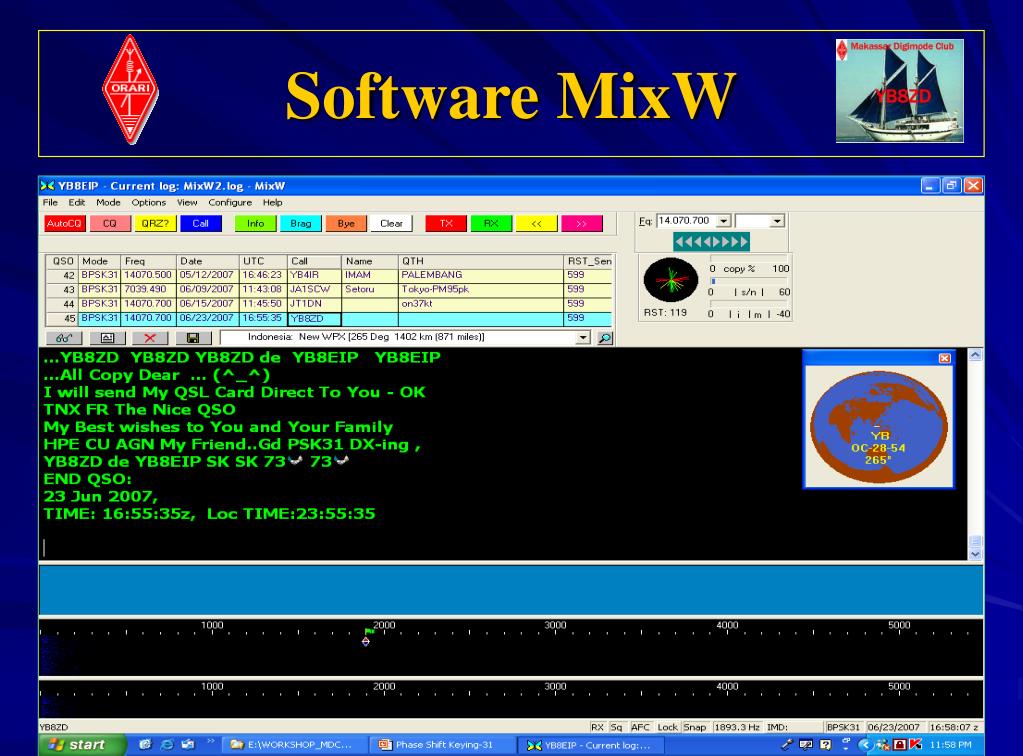Open the Mode menu
The height and width of the screenshot is (756, 1023).
(108, 203)
